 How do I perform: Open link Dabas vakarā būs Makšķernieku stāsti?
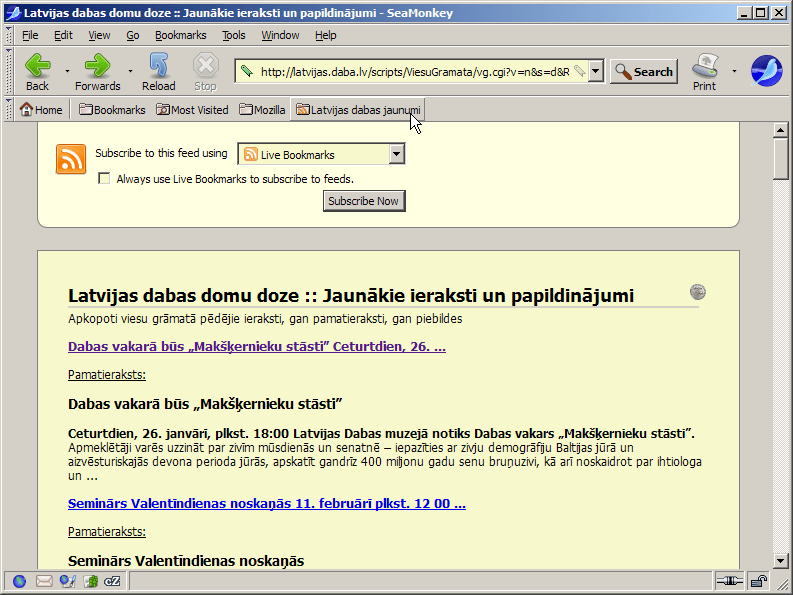(257, 347)
